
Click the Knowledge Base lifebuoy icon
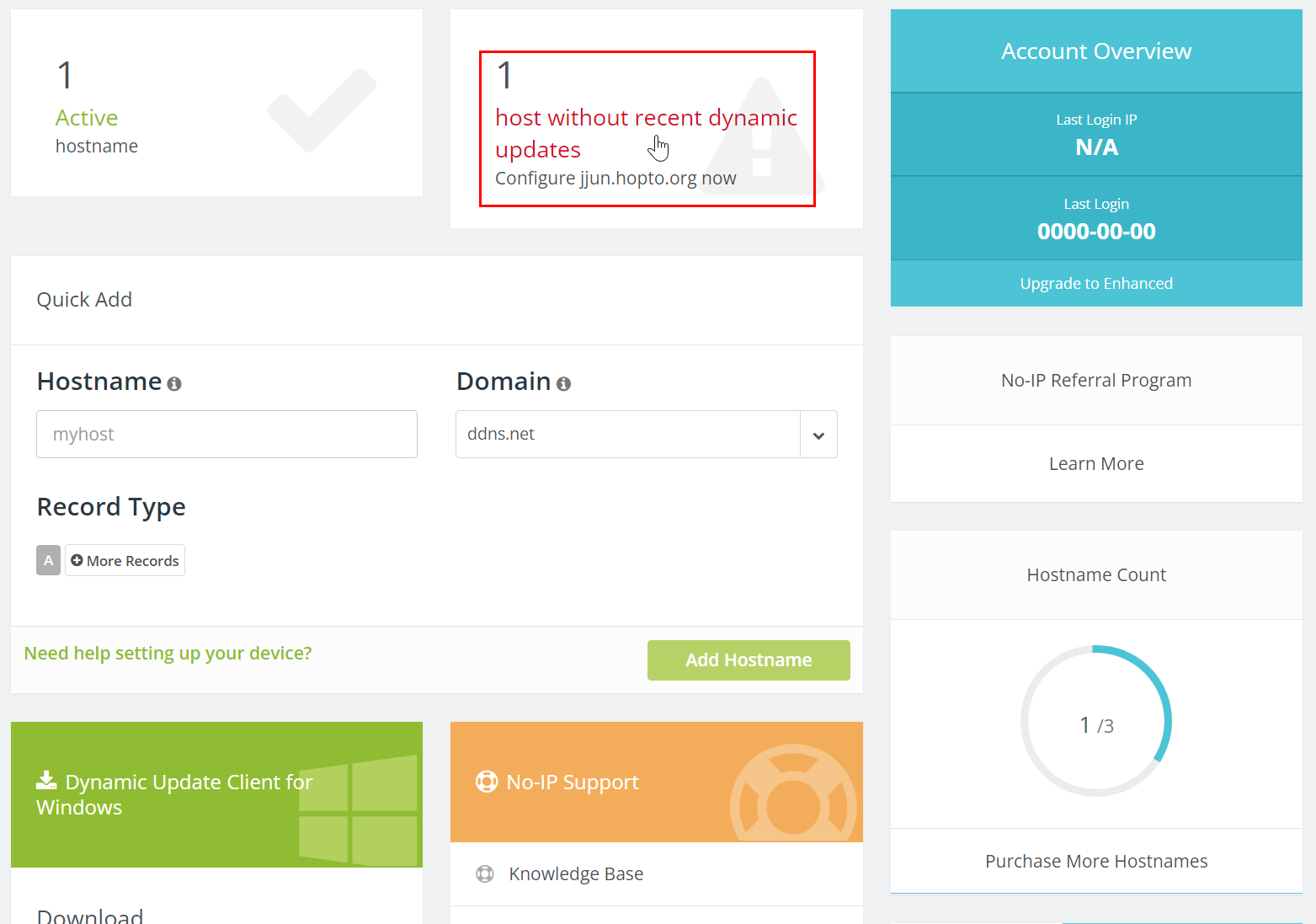pos(485,873)
